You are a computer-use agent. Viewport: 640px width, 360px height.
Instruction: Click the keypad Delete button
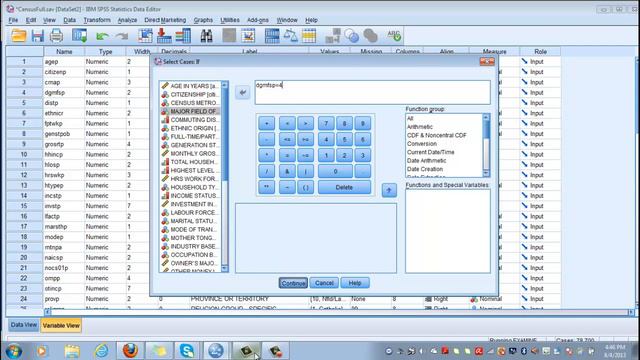(344, 187)
